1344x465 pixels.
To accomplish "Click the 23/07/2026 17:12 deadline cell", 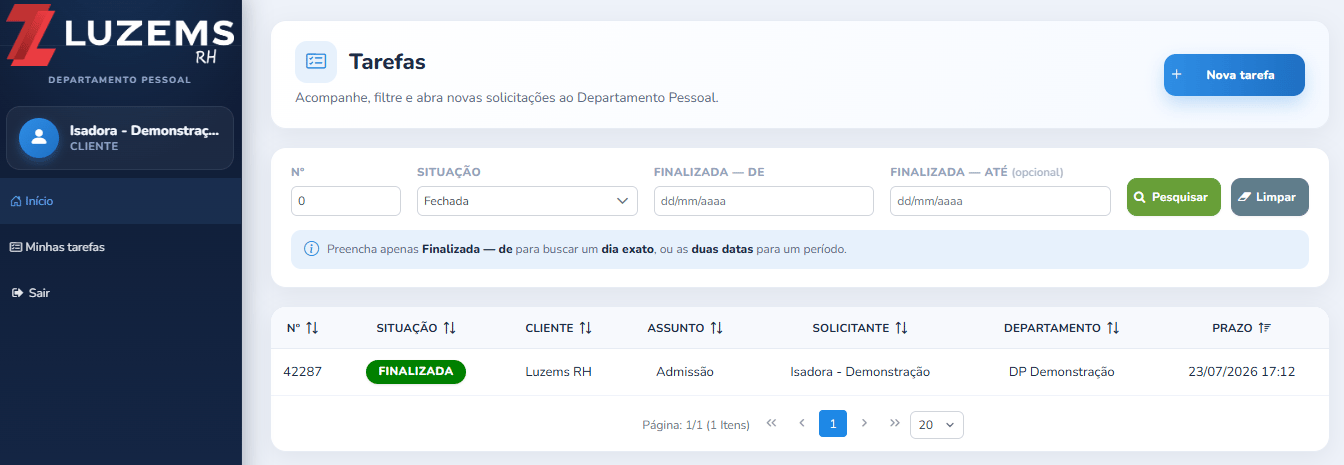I will coord(1242,372).
